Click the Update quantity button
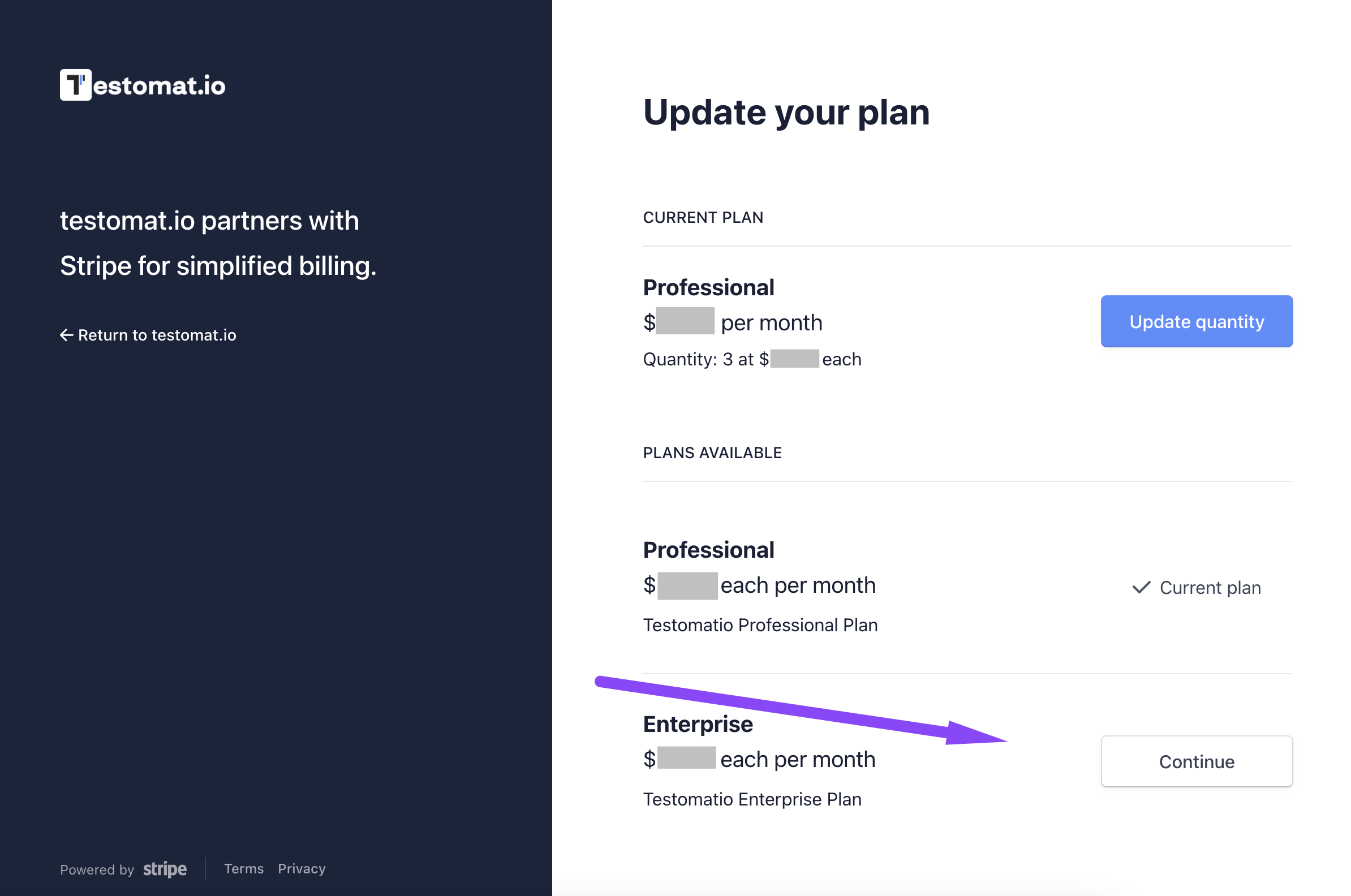 1196,321
